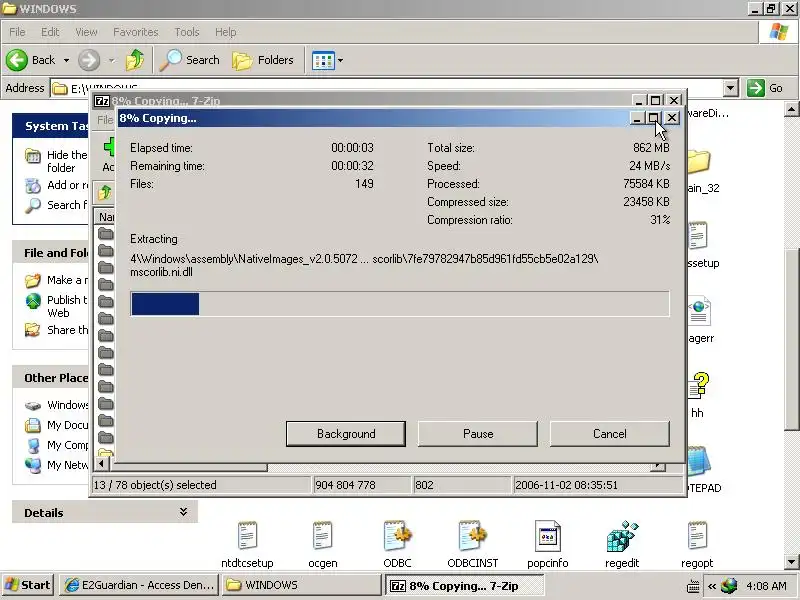Expand the Address bar dropdown
This screenshot has height=600, width=800.
pos(731,88)
